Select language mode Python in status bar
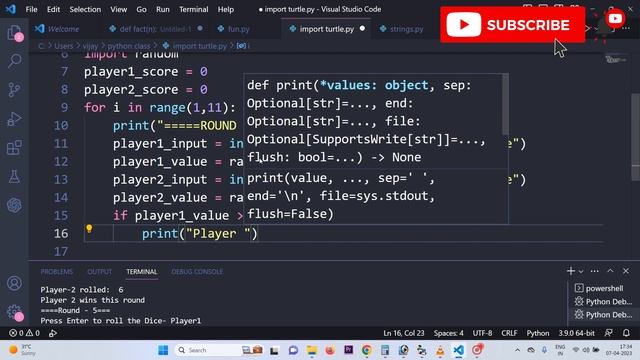 click(x=538, y=333)
